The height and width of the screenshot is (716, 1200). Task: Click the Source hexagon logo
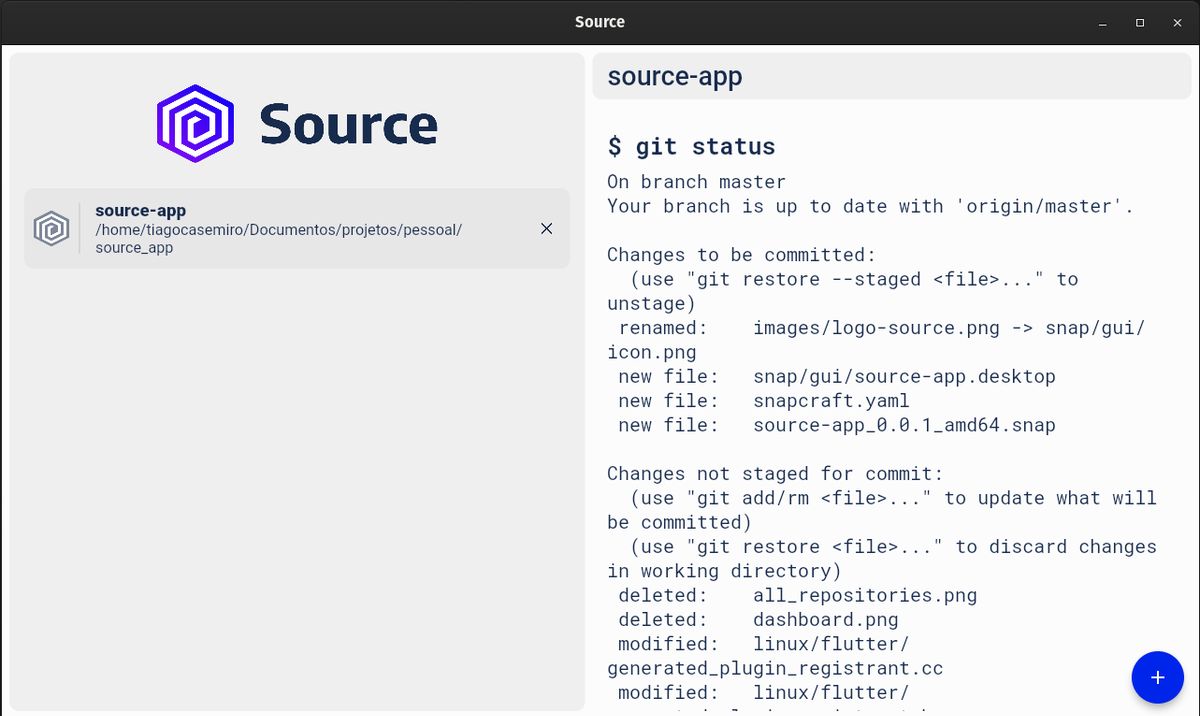point(194,123)
